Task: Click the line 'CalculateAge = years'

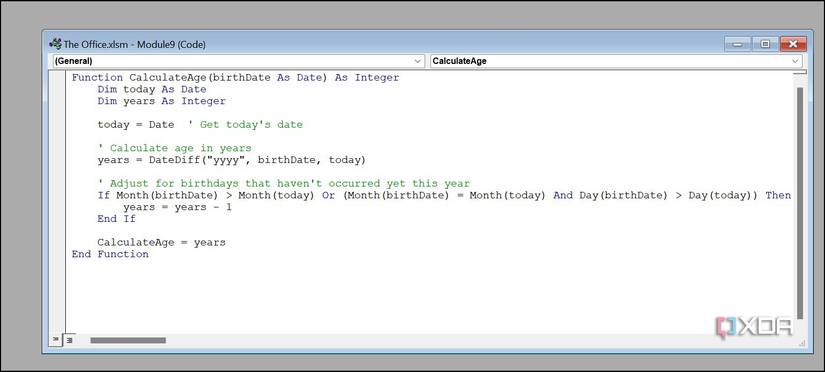Action: pyautogui.click(x=162, y=243)
